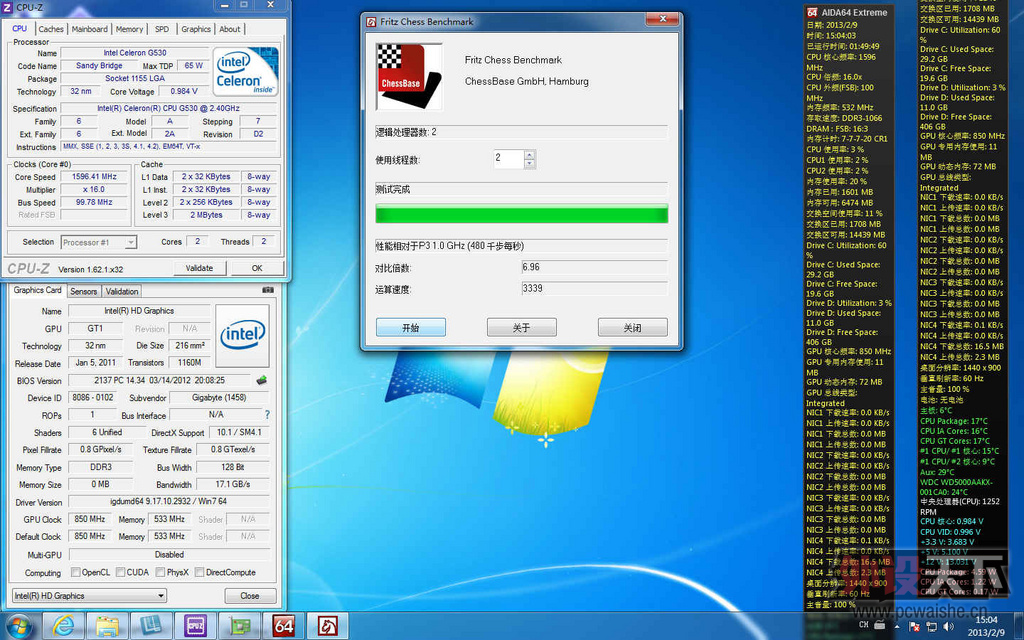Click the 开始 start benchmark button

(x=411, y=327)
